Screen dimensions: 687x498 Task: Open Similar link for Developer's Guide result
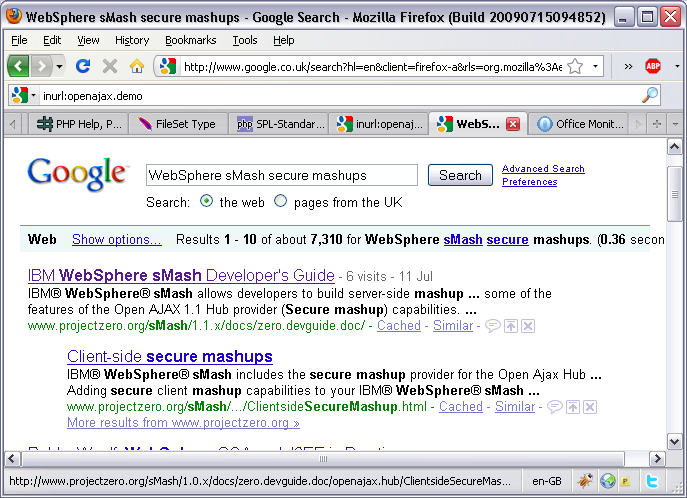[x=453, y=326]
